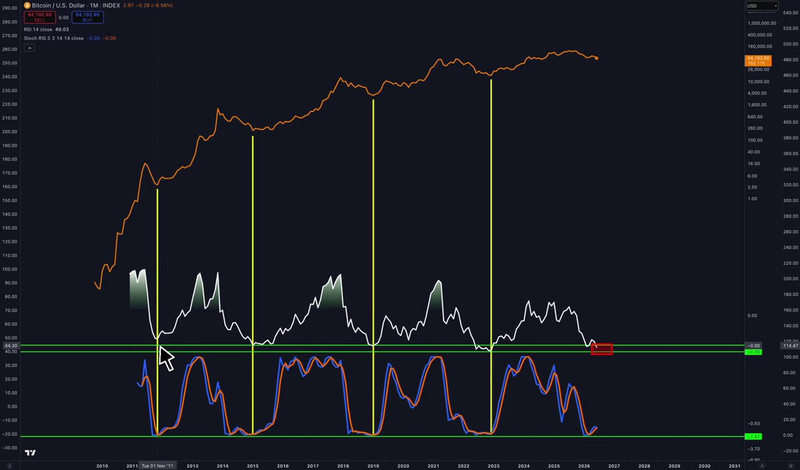Click the 2031 label on the time axis
The image size is (800, 470).
tap(734, 466)
